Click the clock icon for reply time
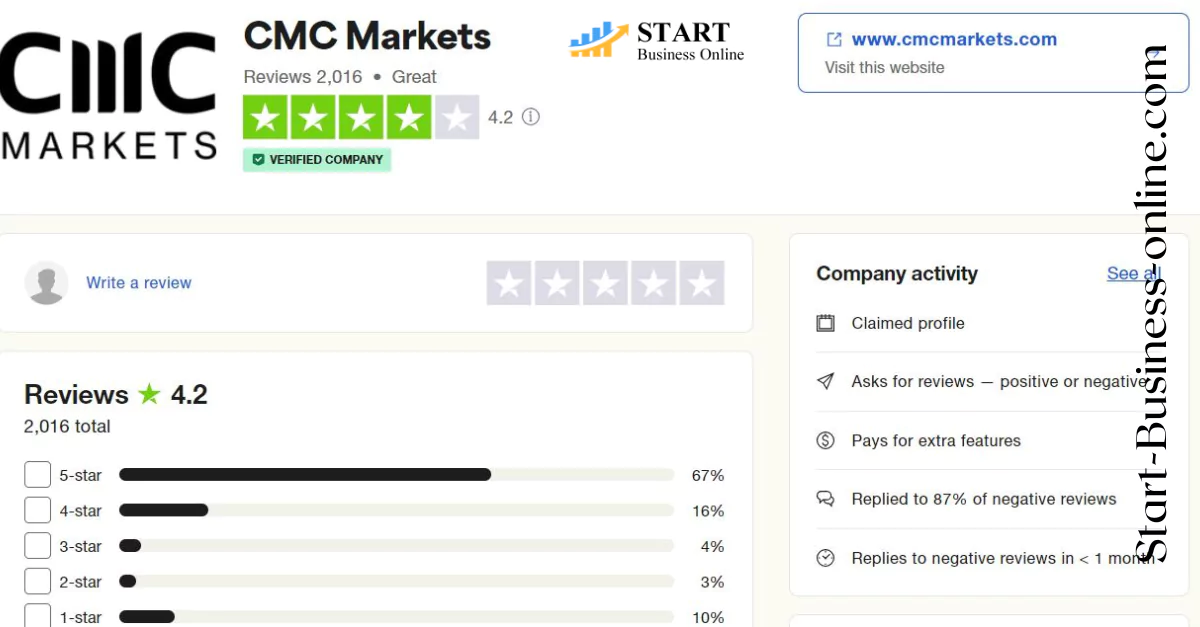The width and height of the screenshot is (1200, 627). pos(825,558)
